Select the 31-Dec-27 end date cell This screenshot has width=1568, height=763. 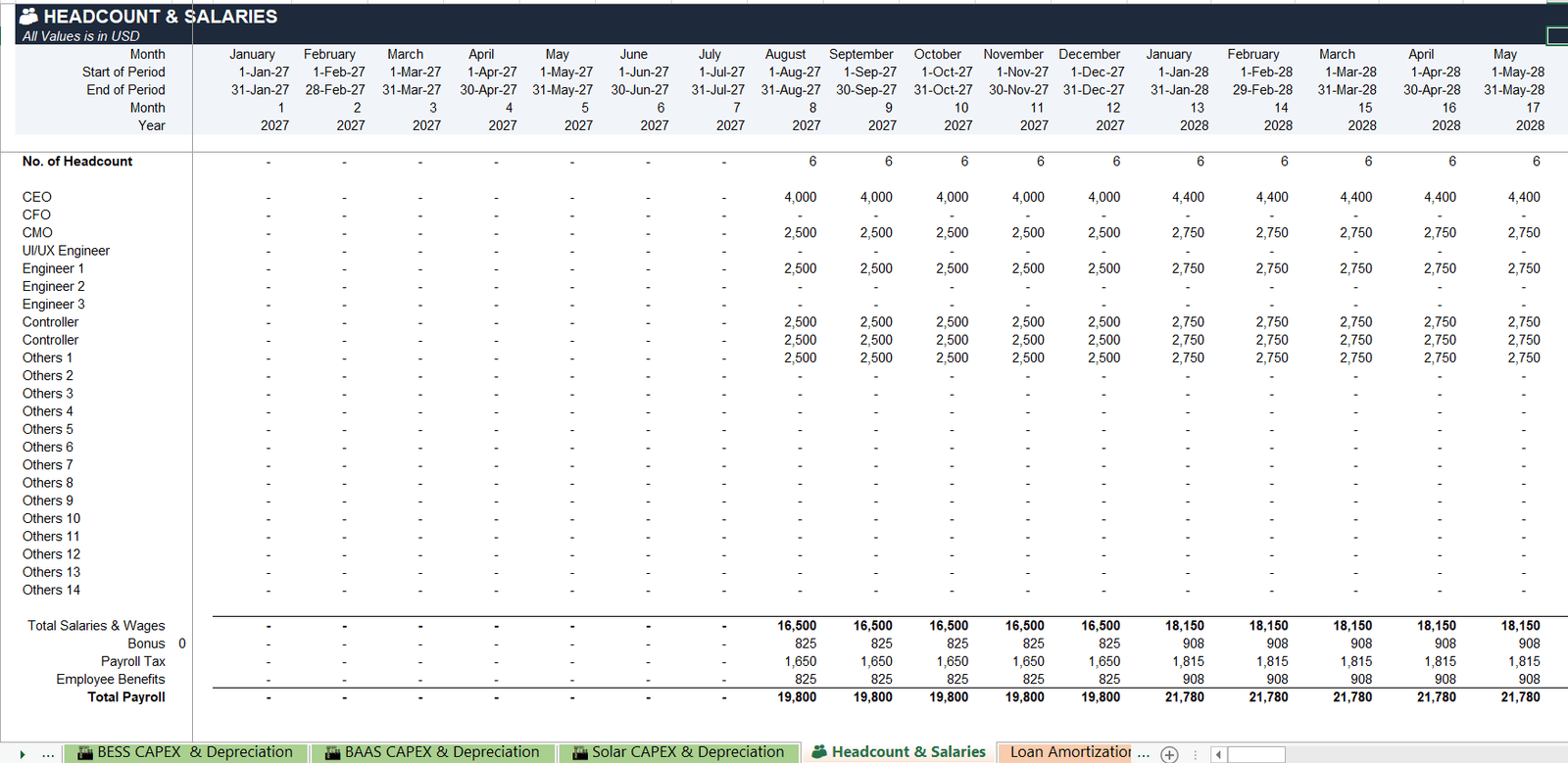click(x=1094, y=89)
